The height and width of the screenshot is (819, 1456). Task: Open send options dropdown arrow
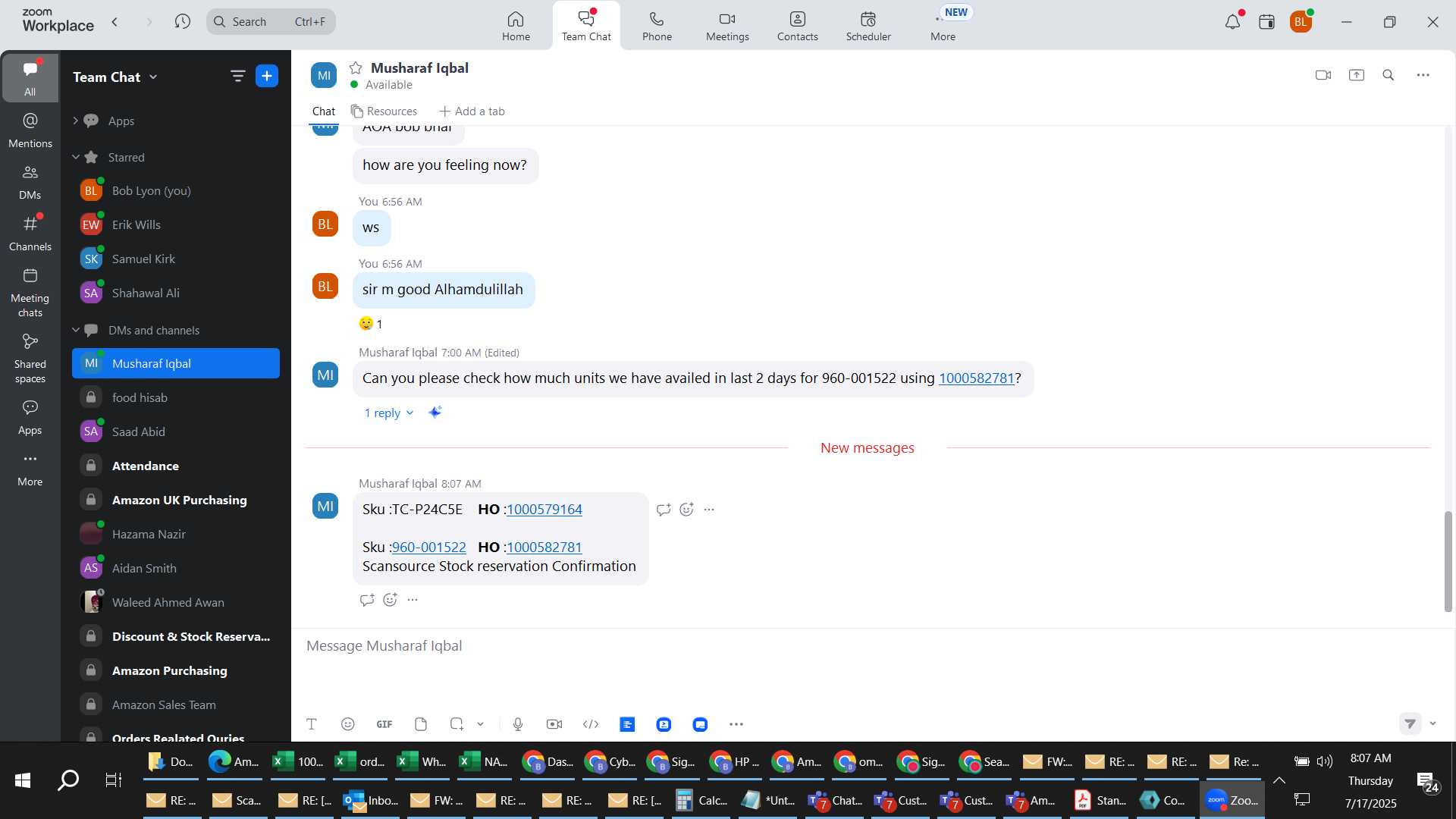(1432, 723)
